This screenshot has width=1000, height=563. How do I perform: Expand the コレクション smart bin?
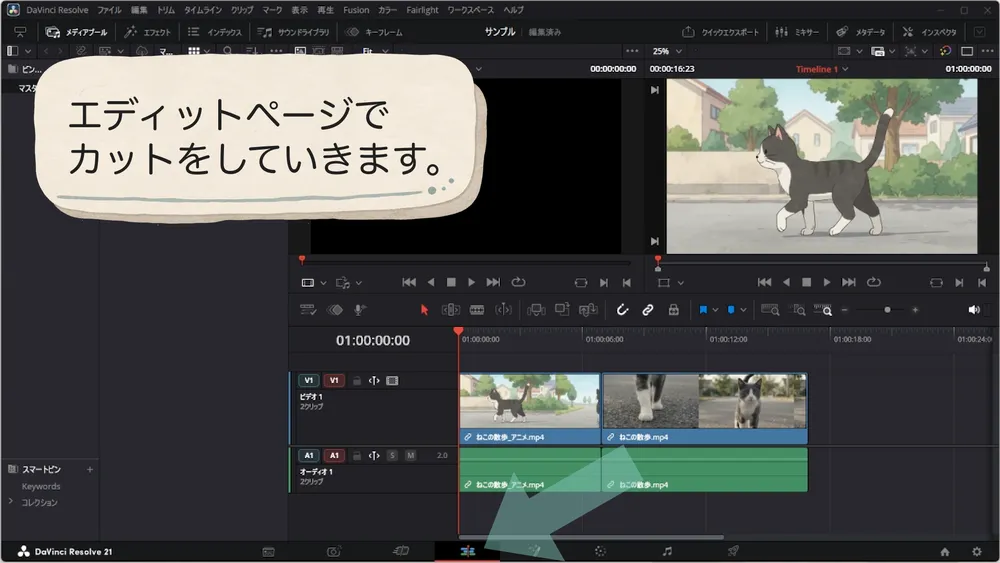[x=10, y=502]
